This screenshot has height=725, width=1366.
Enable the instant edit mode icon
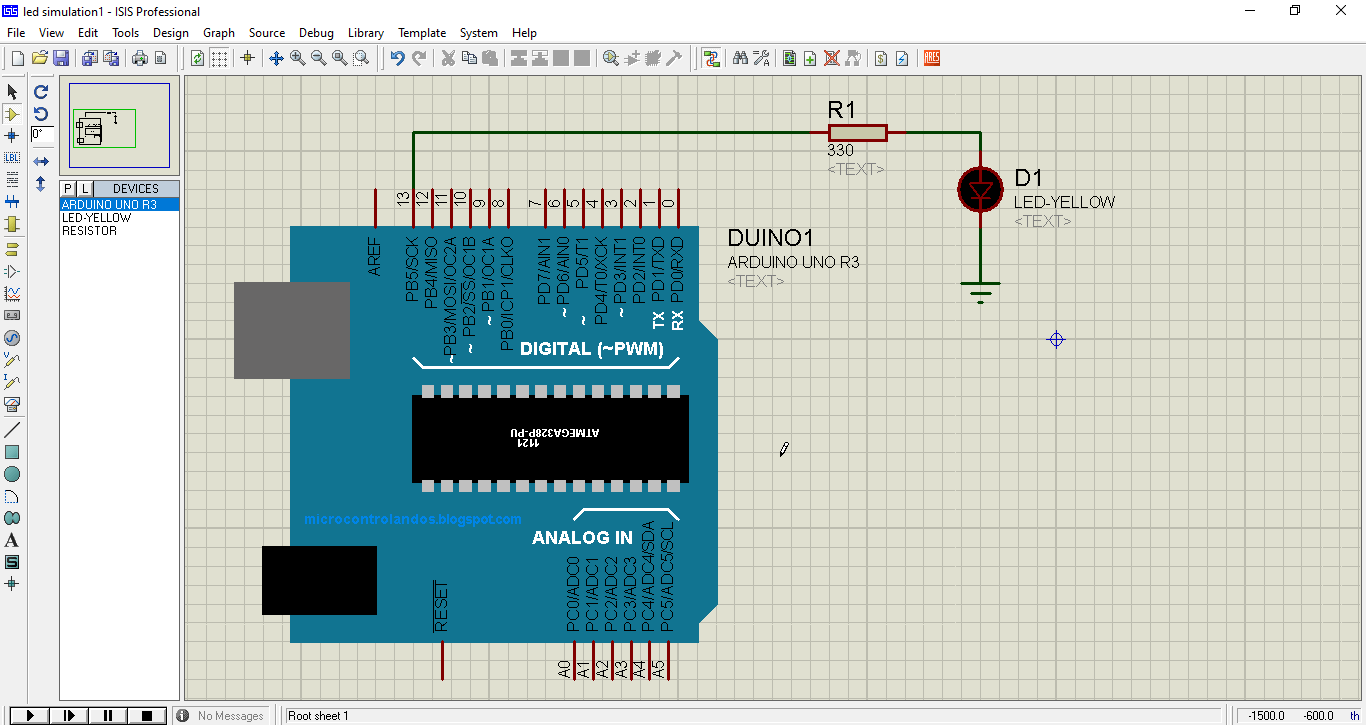12,91
